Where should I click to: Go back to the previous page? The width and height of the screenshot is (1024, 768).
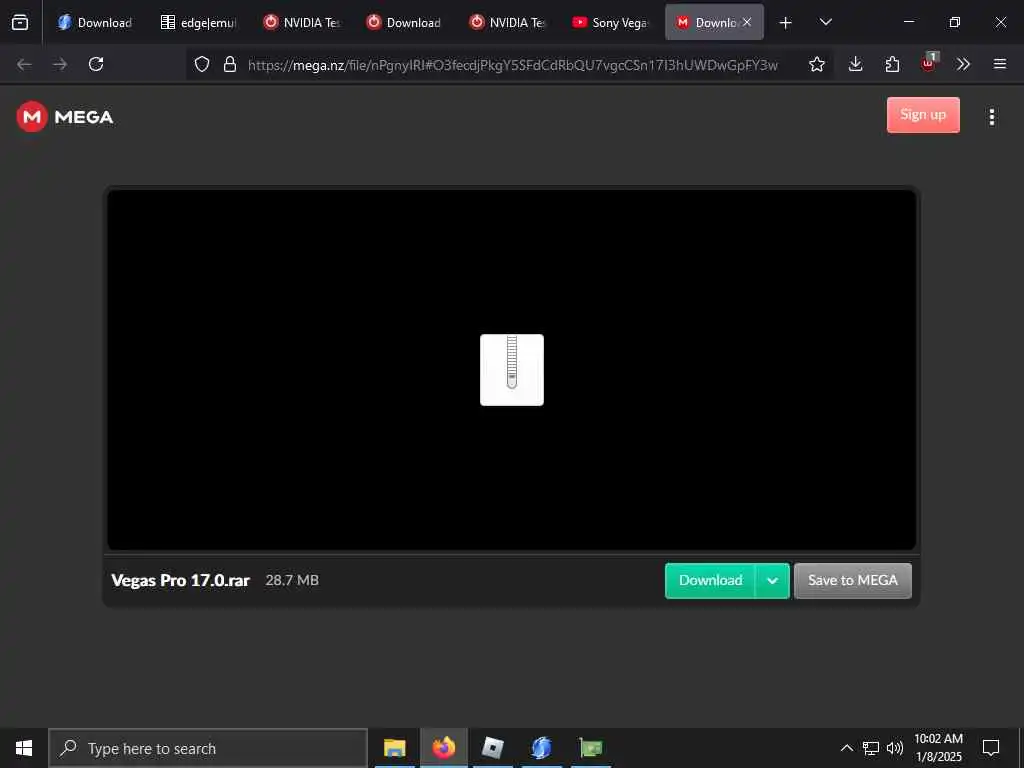24,64
